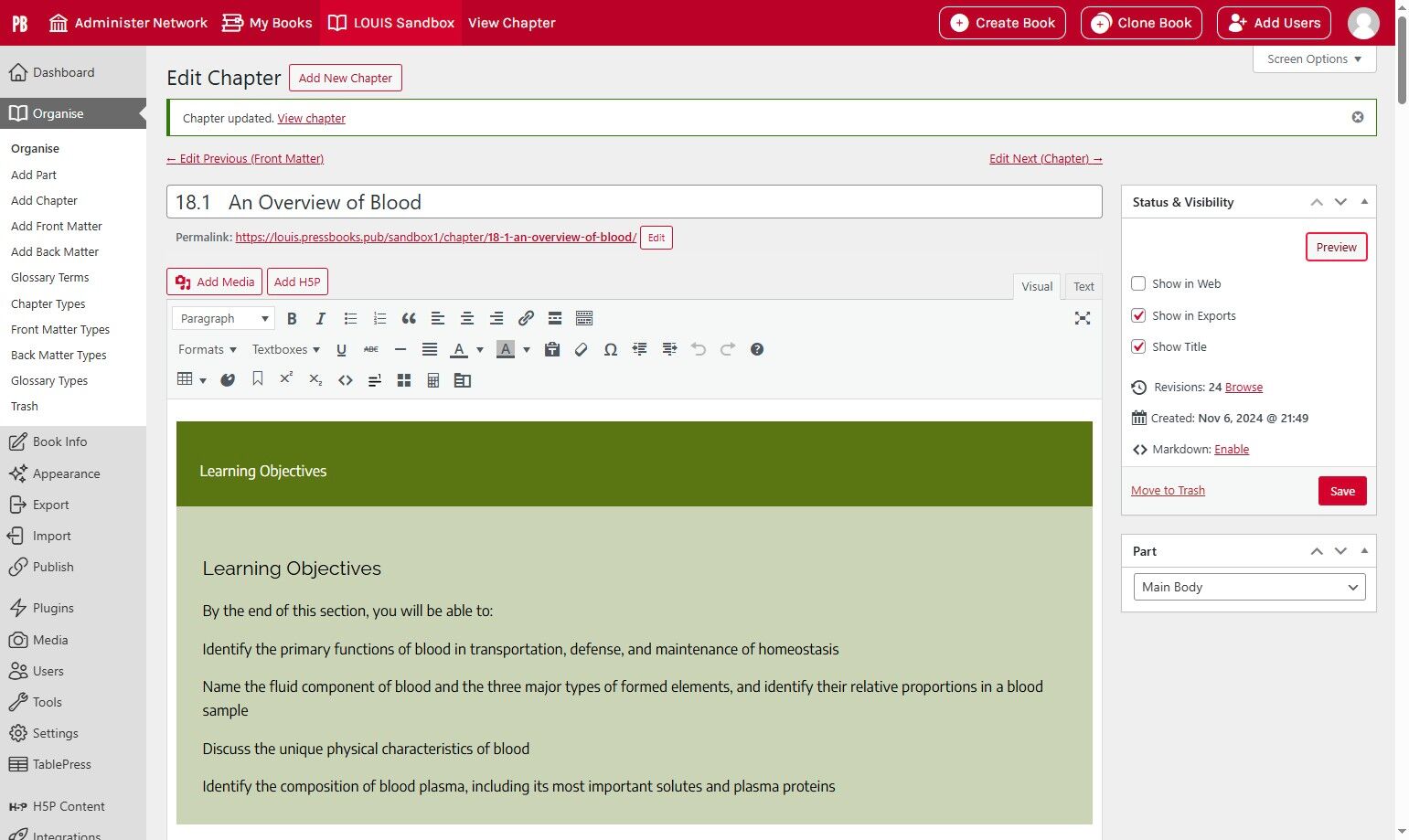Image resolution: width=1409 pixels, height=840 pixels.
Task: Open the table insert dropdown
Action: coord(191,379)
